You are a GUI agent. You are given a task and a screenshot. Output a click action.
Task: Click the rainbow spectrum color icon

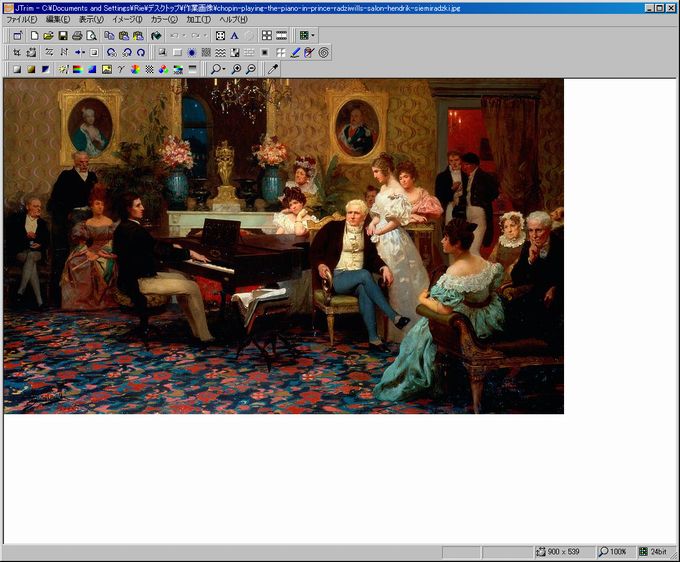pos(78,69)
